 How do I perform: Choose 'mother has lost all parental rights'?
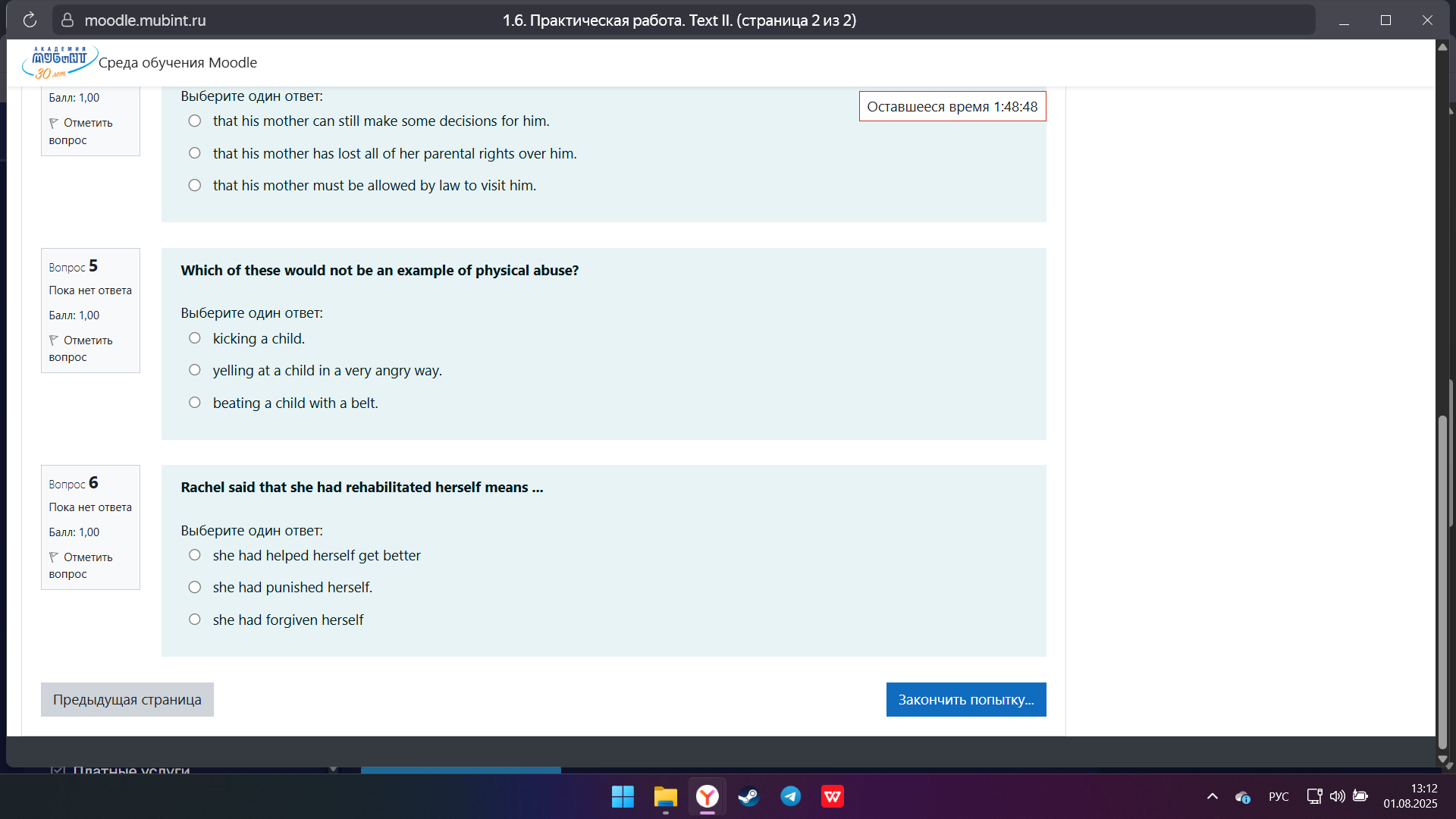(x=195, y=153)
